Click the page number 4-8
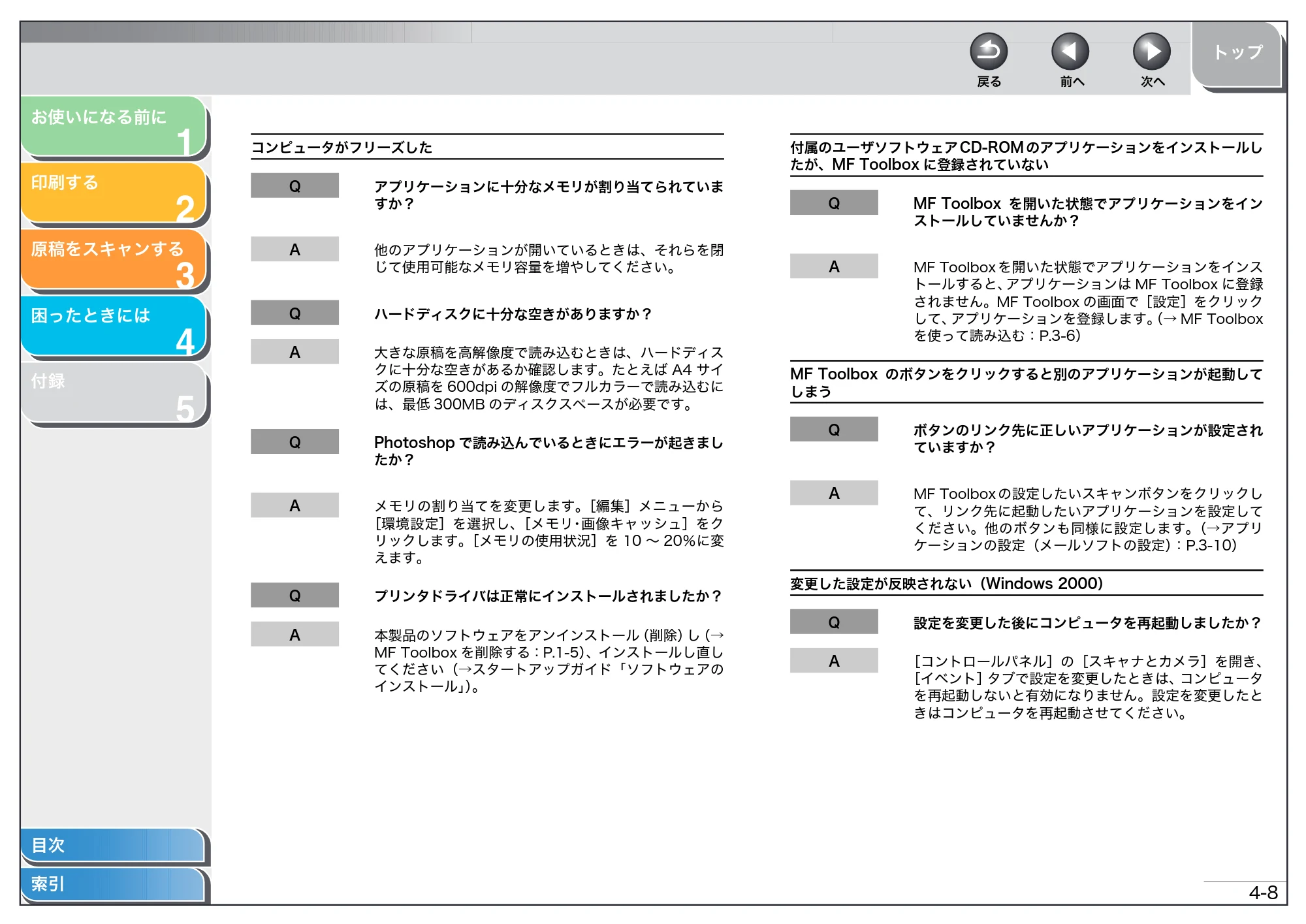This screenshot has height=924, width=1306. coord(1263,893)
